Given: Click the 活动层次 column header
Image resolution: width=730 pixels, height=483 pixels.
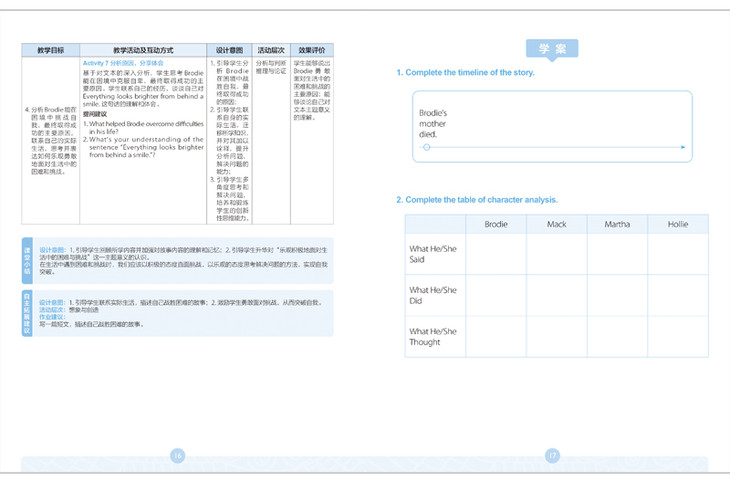Looking at the screenshot, I should click(x=271, y=49).
